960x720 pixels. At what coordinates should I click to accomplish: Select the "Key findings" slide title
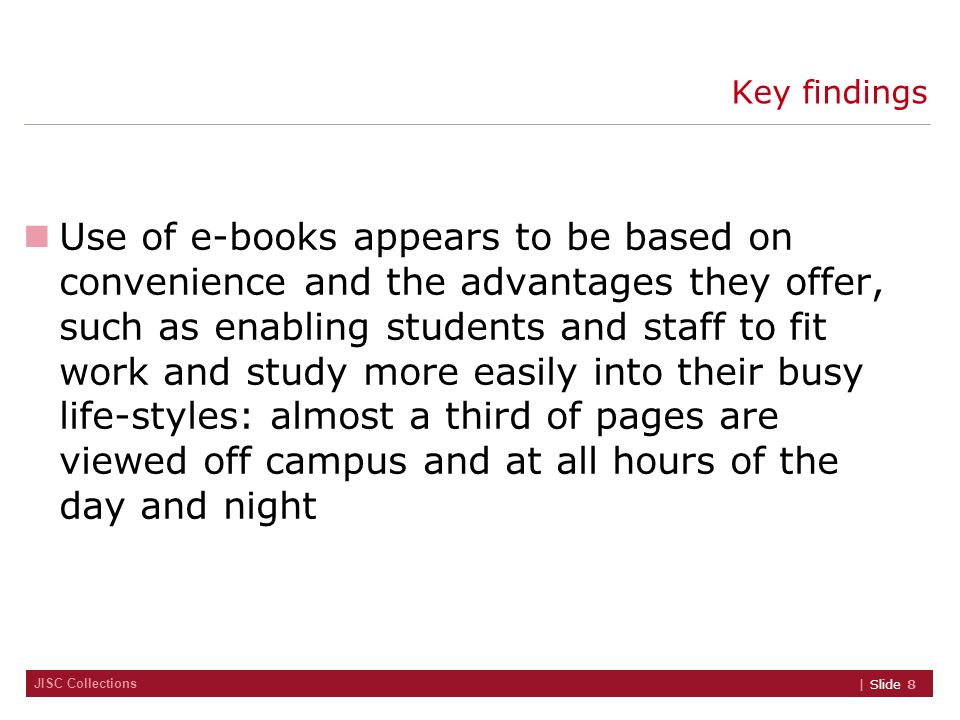[x=829, y=93]
